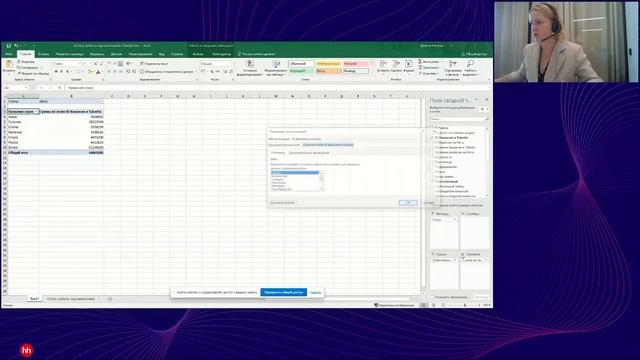Image resolution: width=640 pixels, height=360 pixels.
Task: Open the row labels filter dropdown
Action: coord(36,111)
